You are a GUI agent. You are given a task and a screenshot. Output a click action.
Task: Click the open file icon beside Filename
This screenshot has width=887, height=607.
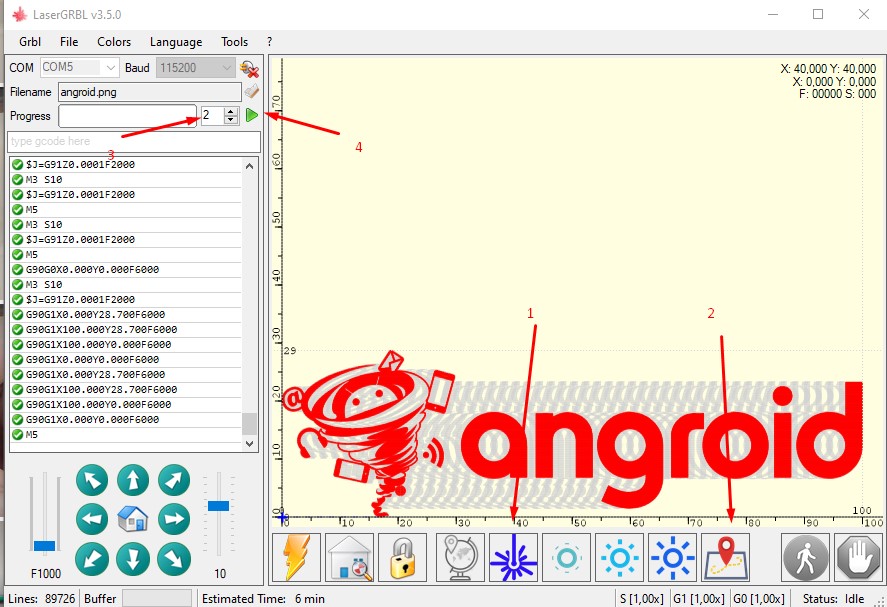(x=251, y=91)
